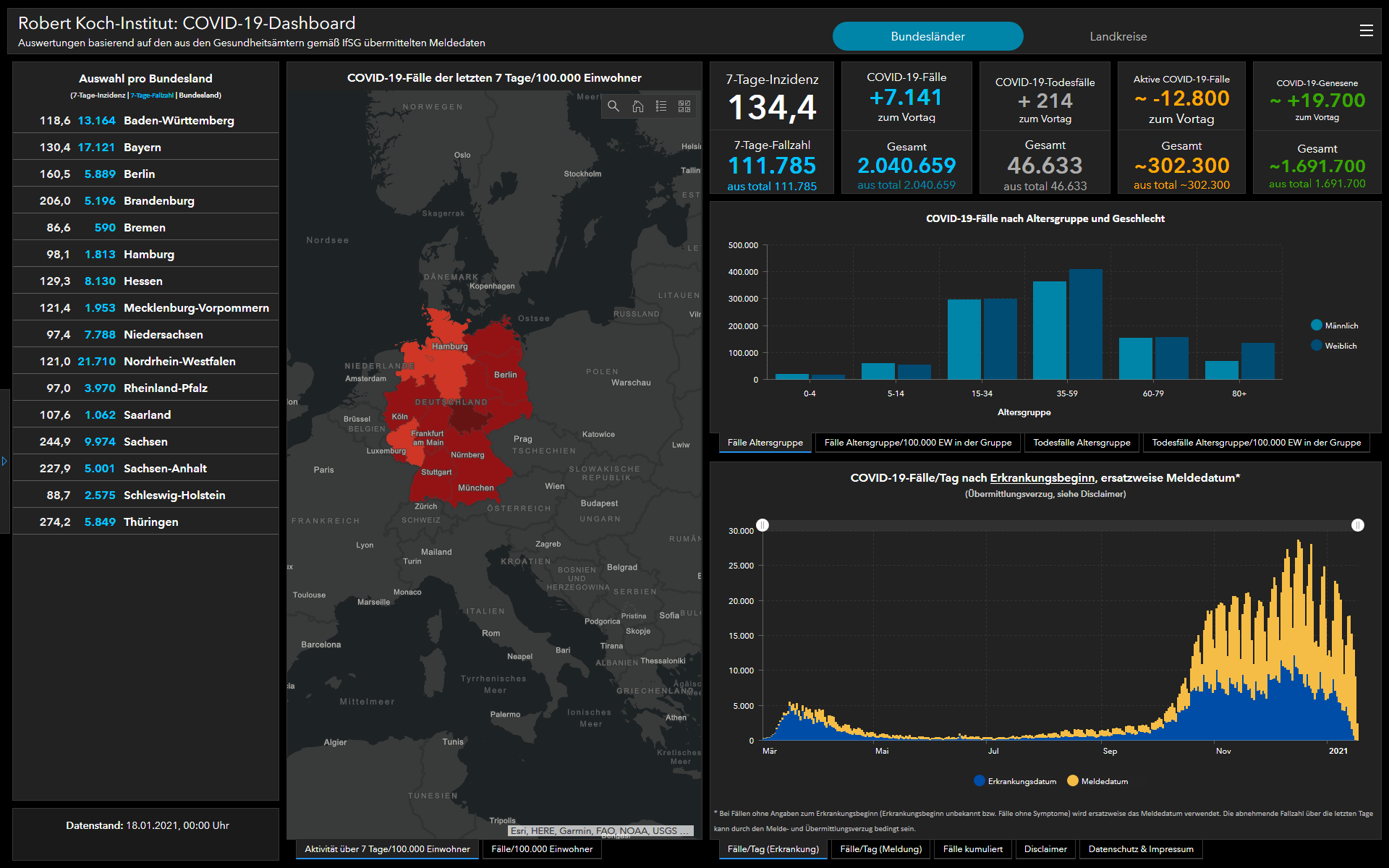Switch map to Fälle/100.000 Einwohner tab

pyautogui.click(x=542, y=849)
